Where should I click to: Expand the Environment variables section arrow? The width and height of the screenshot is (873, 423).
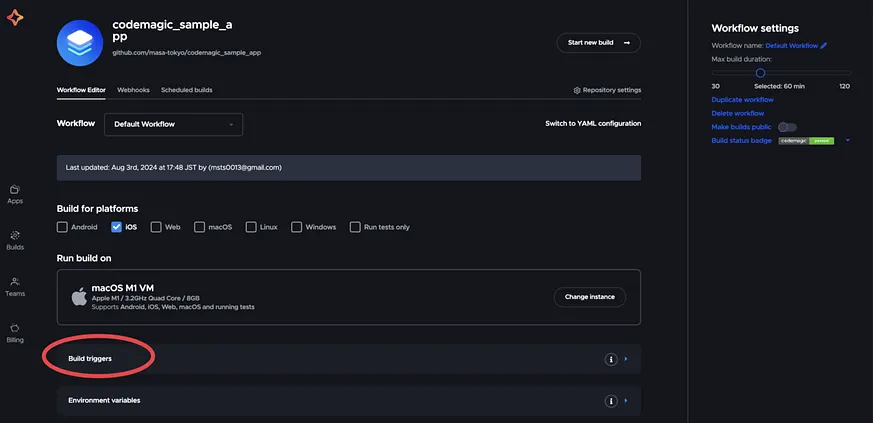pos(626,400)
